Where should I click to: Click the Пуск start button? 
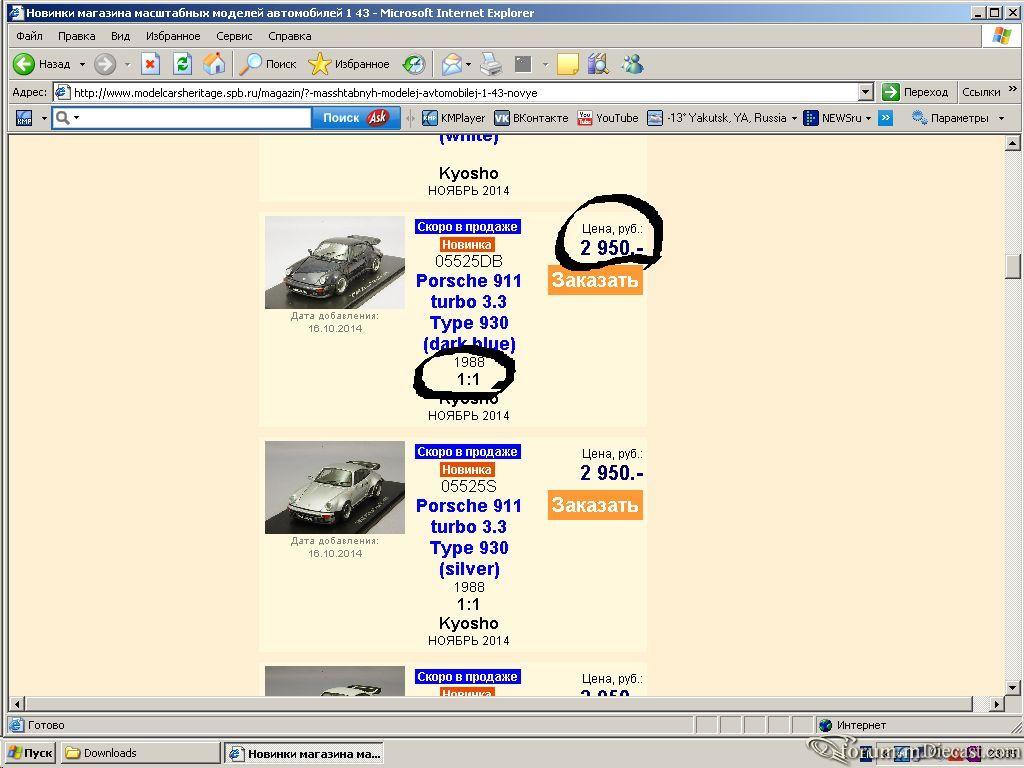30,753
